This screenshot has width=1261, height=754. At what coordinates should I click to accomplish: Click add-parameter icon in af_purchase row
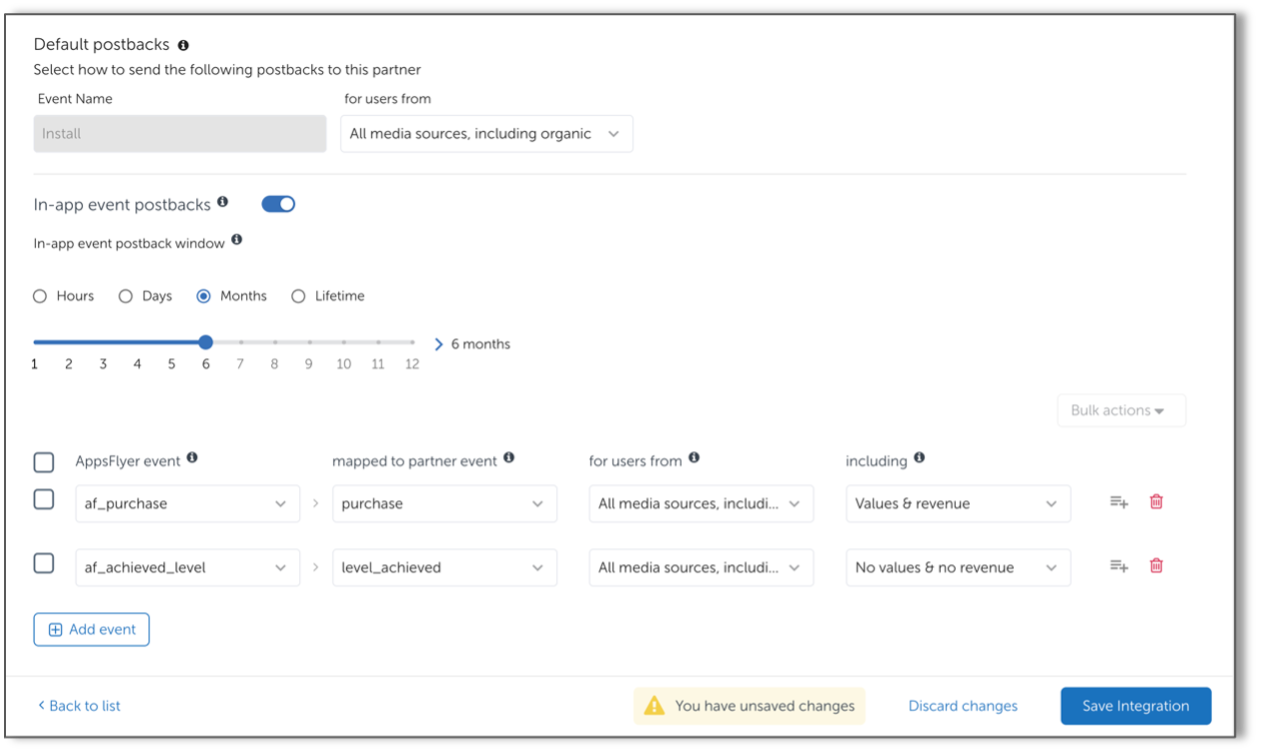tap(1119, 502)
